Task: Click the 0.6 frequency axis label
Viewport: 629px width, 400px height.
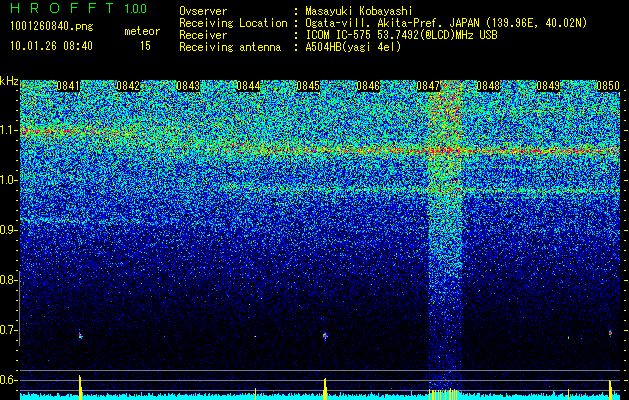Action: (9, 380)
